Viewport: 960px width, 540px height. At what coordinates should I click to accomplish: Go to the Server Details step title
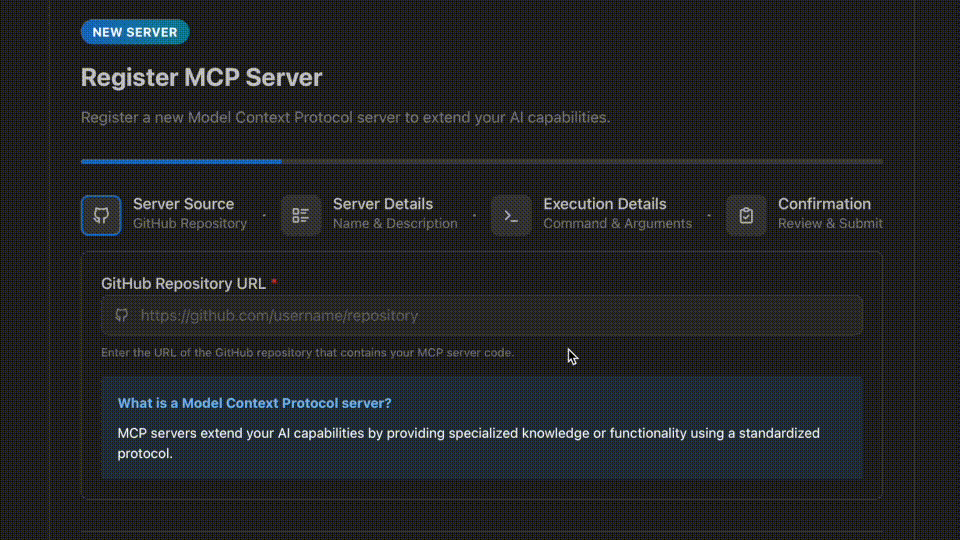[383, 204]
